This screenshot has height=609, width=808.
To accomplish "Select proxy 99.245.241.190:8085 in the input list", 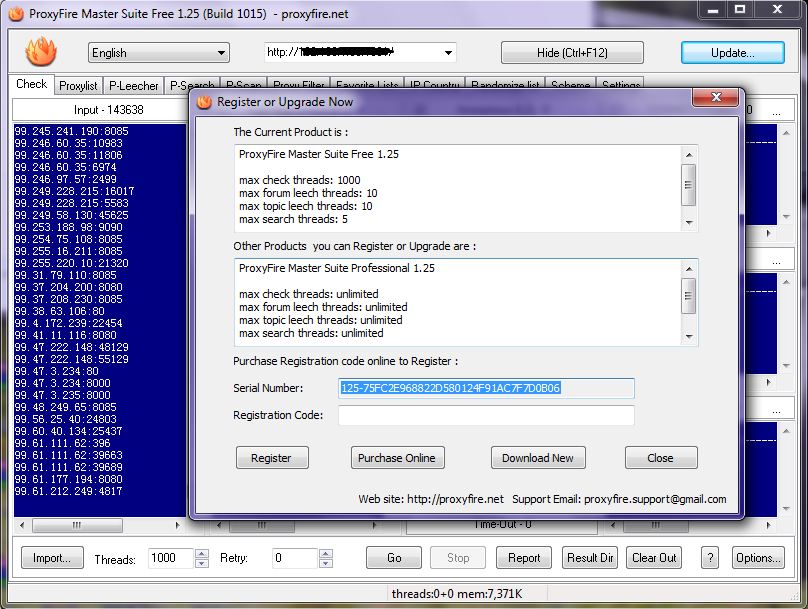I will point(71,131).
